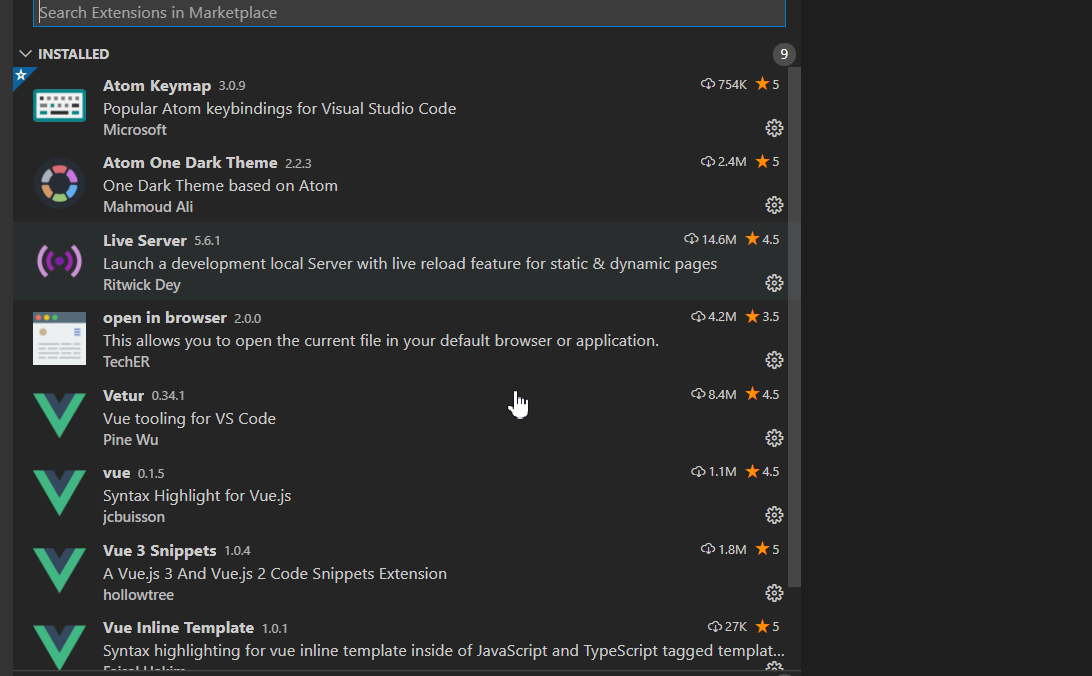Click publisher name Ritwick Dey
Viewport: 1092px width, 676px height.
[142, 285]
